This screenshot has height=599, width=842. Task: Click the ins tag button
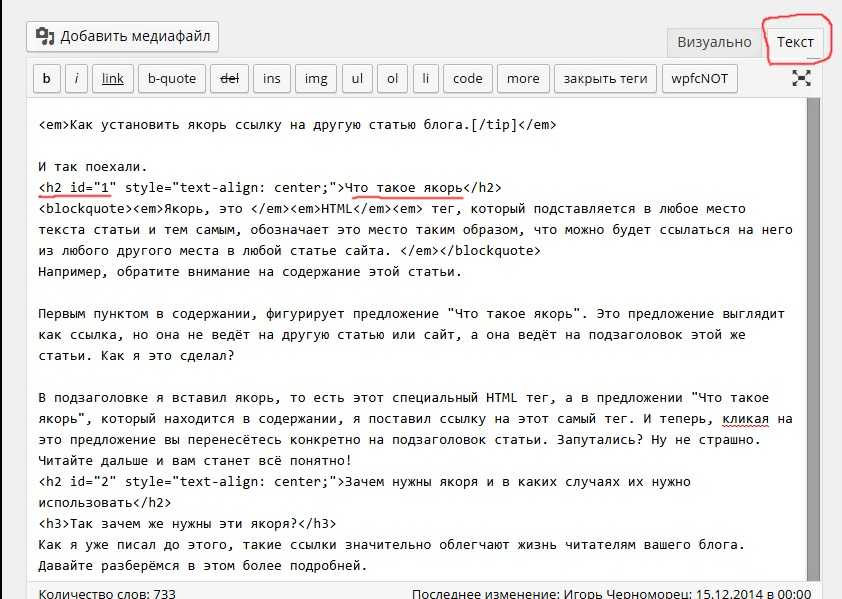[272, 78]
